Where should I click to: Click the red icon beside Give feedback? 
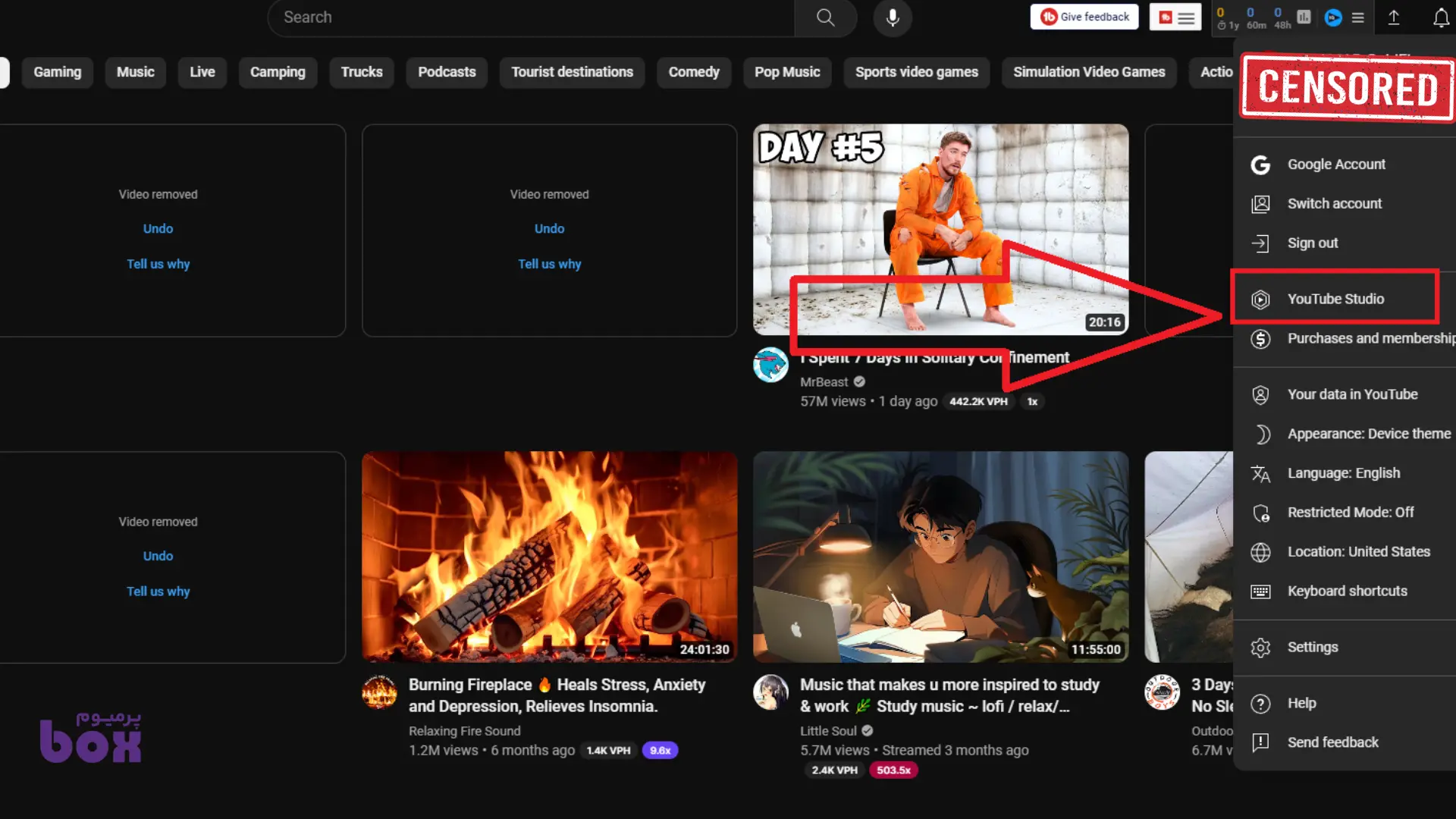click(x=1175, y=17)
